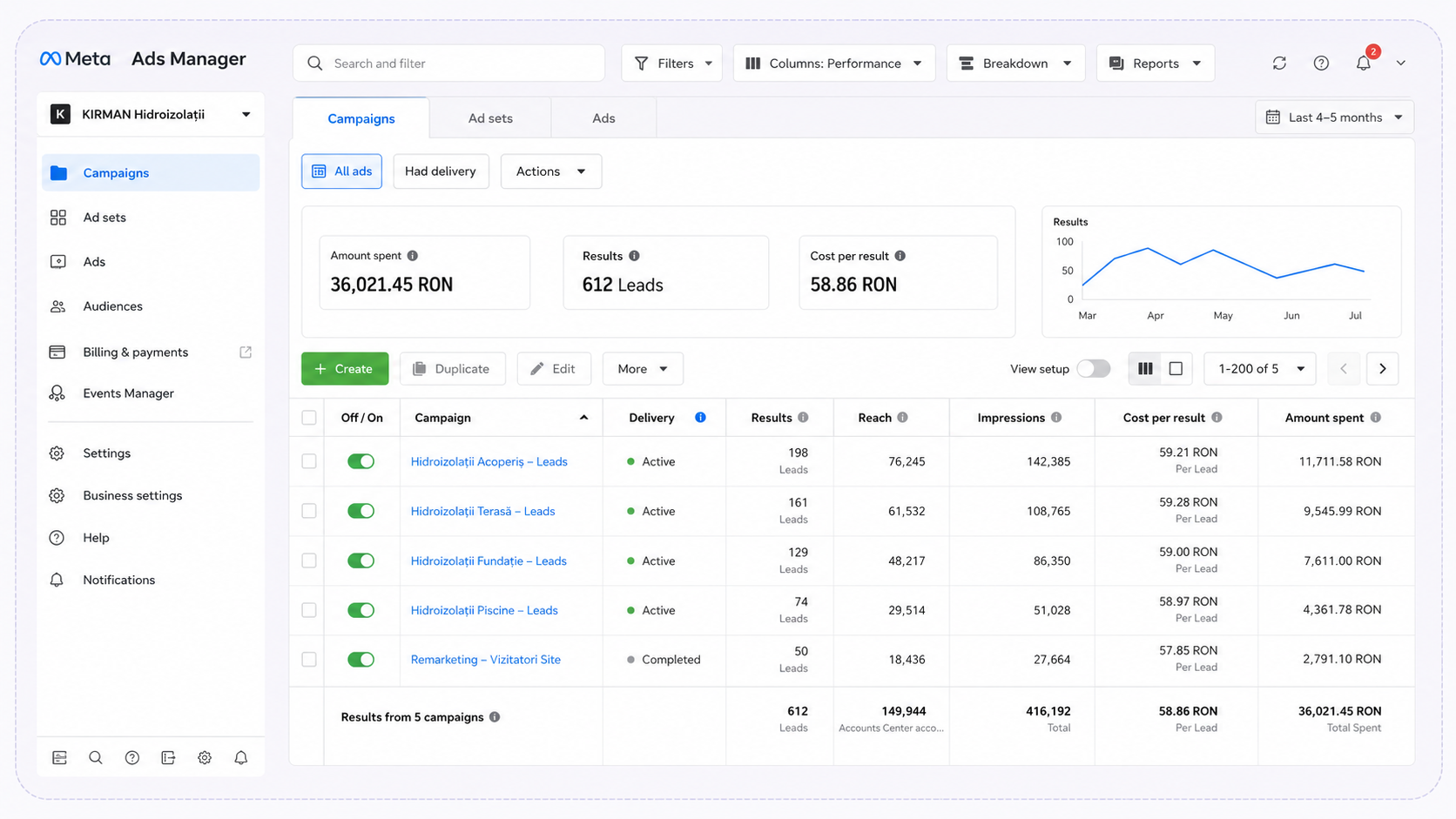1456x819 pixels.
Task: Open the Last 4–5 months date range dropdown
Action: coord(1334,117)
